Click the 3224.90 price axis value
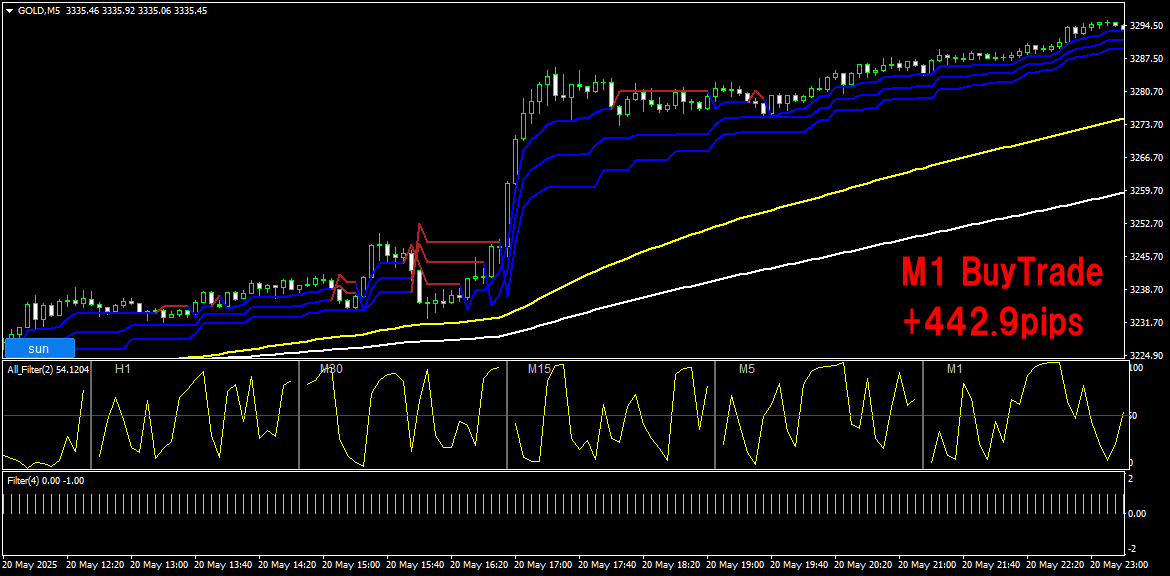The height and width of the screenshot is (576, 1170). (x=1146, y=355)
